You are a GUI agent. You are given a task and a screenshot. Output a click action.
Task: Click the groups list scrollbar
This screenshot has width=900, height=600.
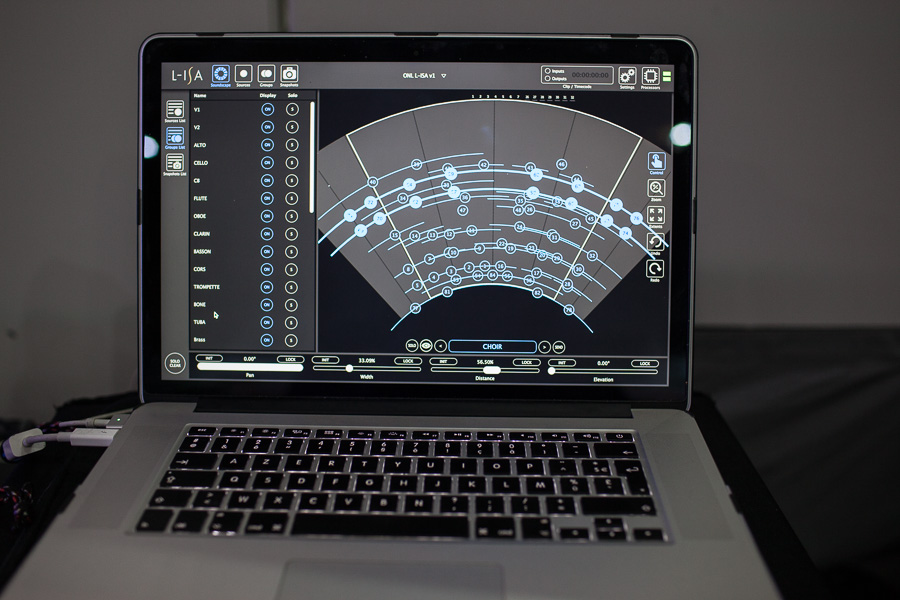click(x=312, y=157)
